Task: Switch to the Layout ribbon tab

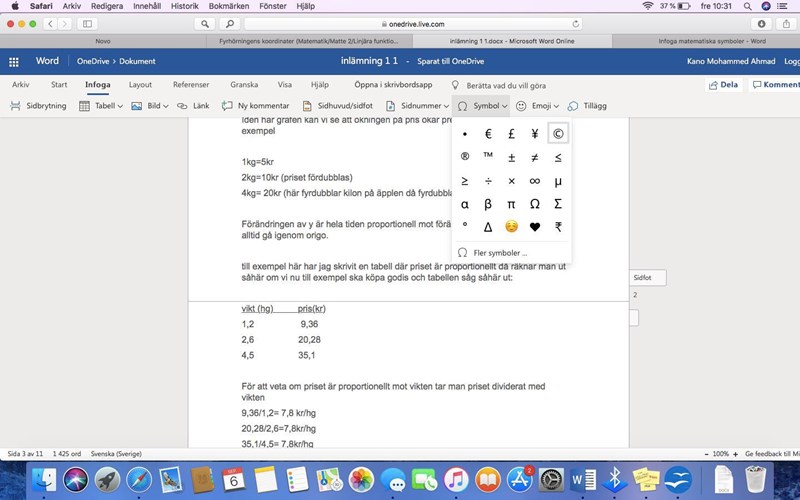Action: (140, 85)
